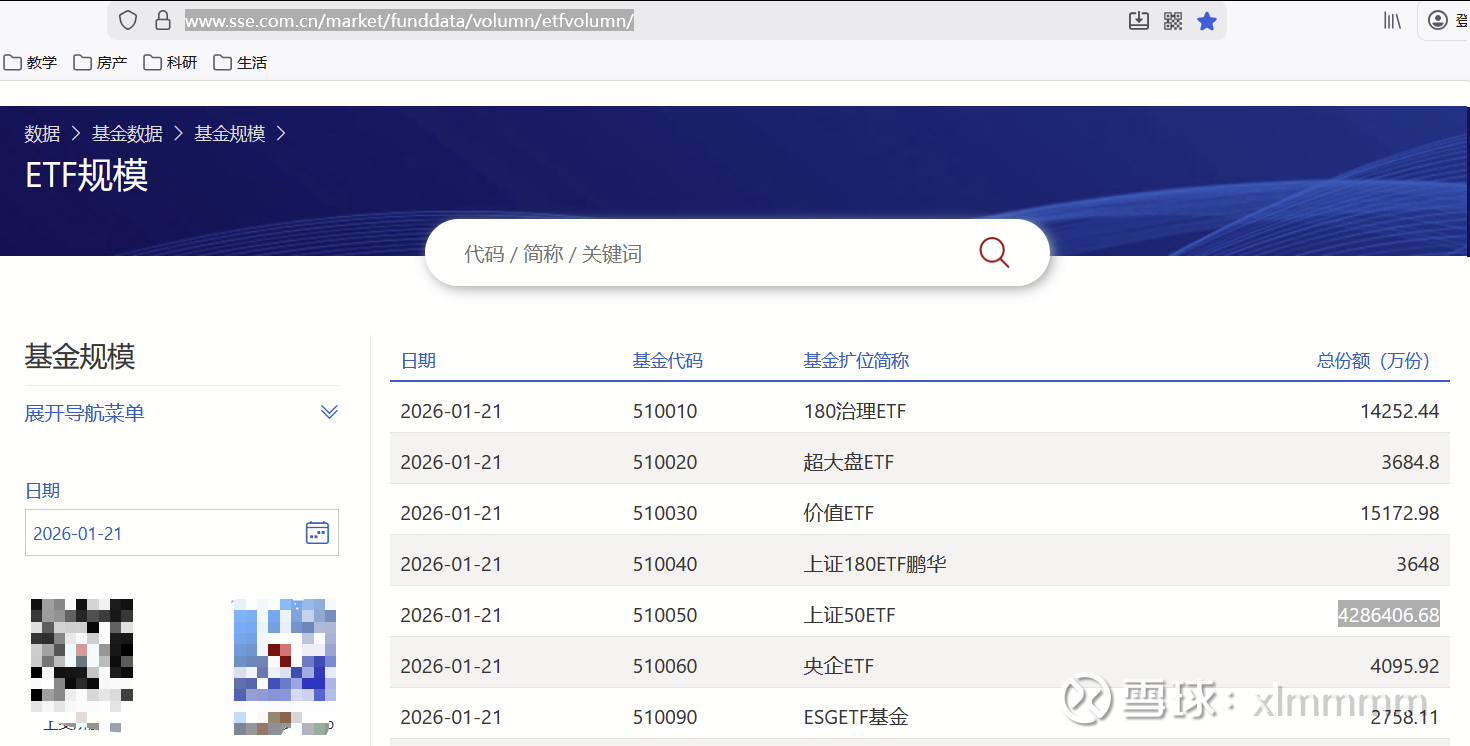Screen dimensions: 1470x746
Task: Open the calendar date picker icon
Action: tap(317, 532)
